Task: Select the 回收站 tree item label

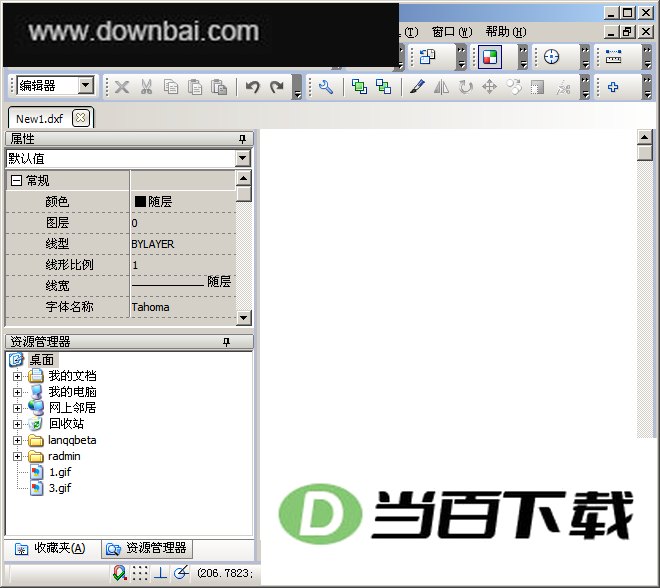Action: point(67,424)
